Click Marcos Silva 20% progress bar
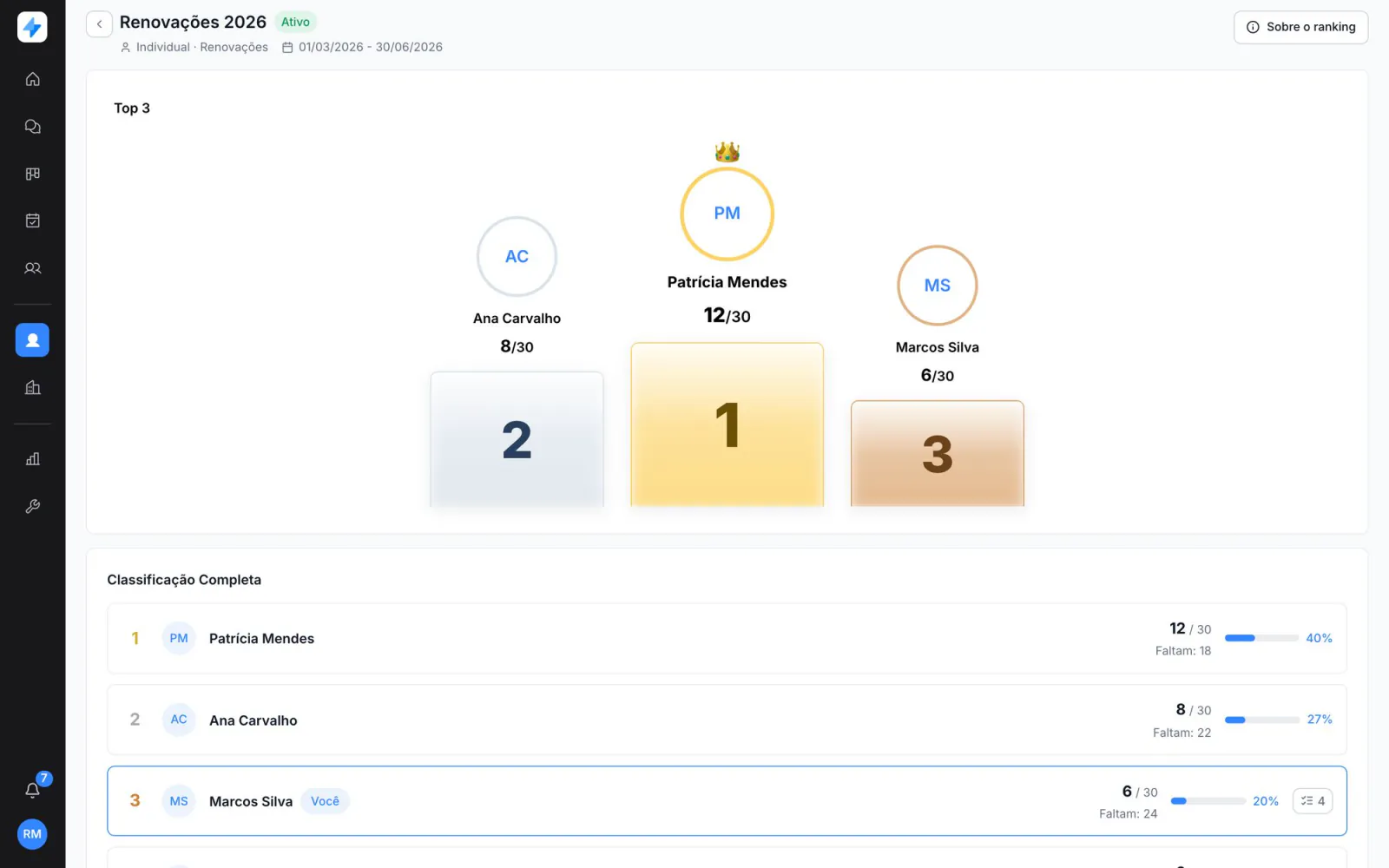This screenshot has width=1389, height=868. (1208, 801)
